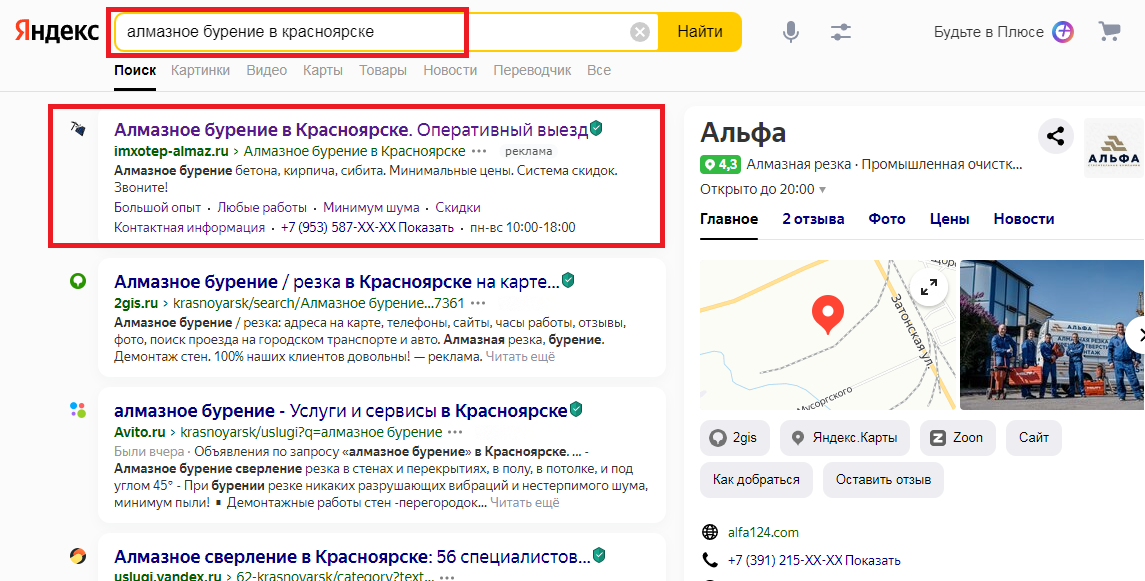Open the Yandex logo home page
This screenshot has height=581, width=1145.
point(57,31)
